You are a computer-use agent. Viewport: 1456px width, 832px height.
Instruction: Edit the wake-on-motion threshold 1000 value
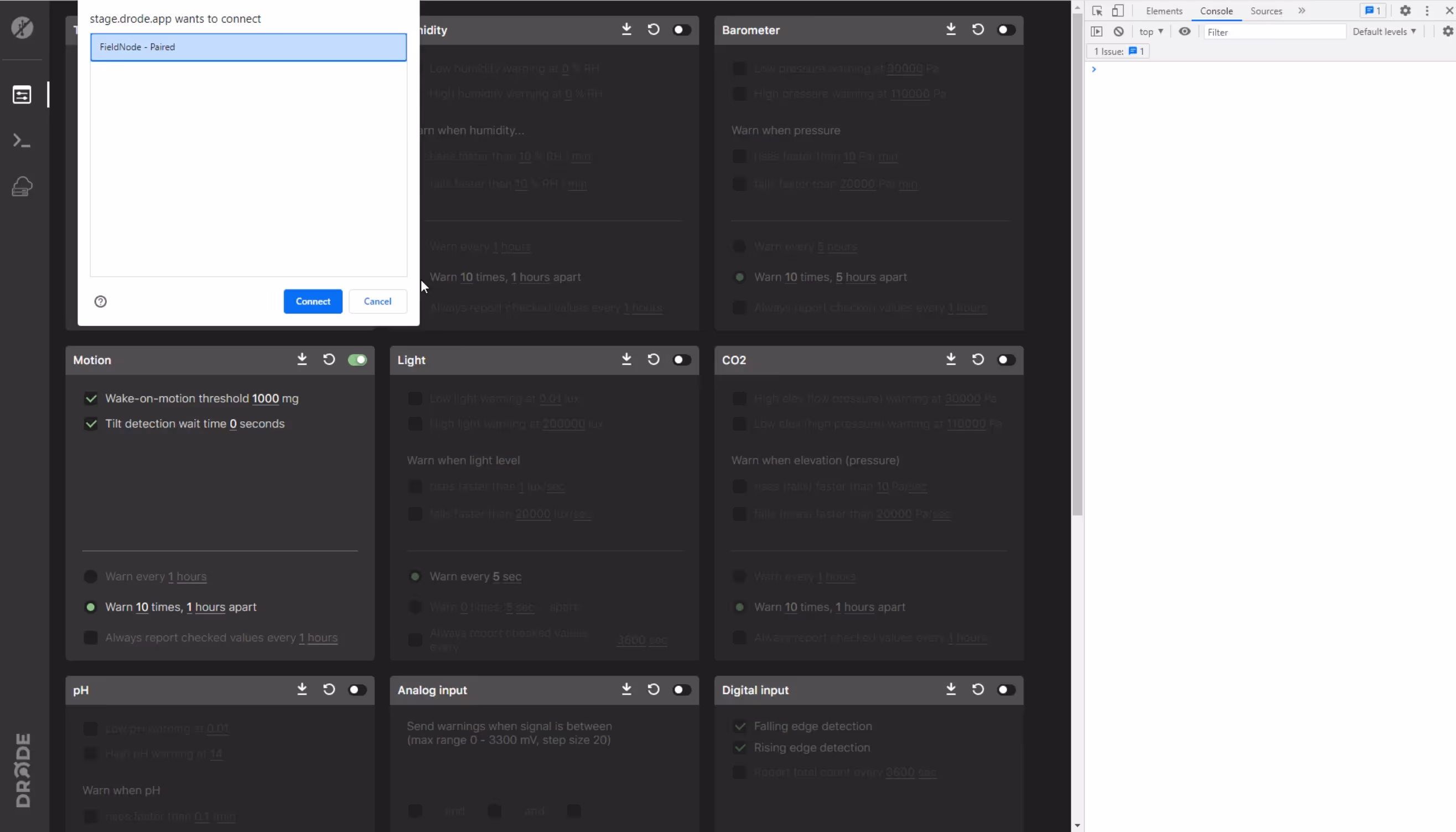pyautogui.click(x=265, y=399)
